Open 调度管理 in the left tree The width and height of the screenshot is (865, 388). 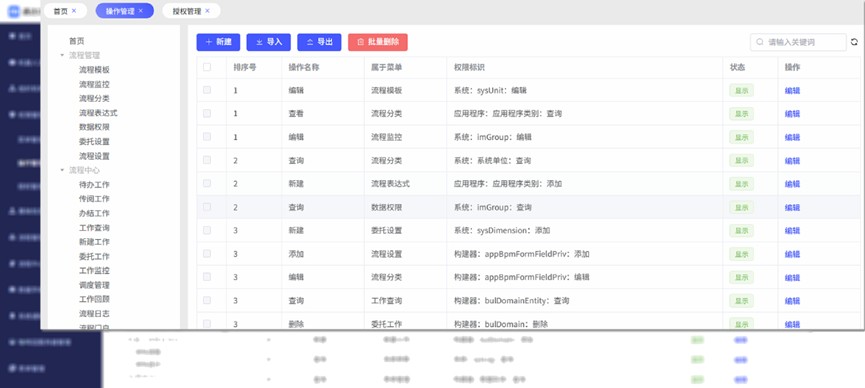(94, 285)
